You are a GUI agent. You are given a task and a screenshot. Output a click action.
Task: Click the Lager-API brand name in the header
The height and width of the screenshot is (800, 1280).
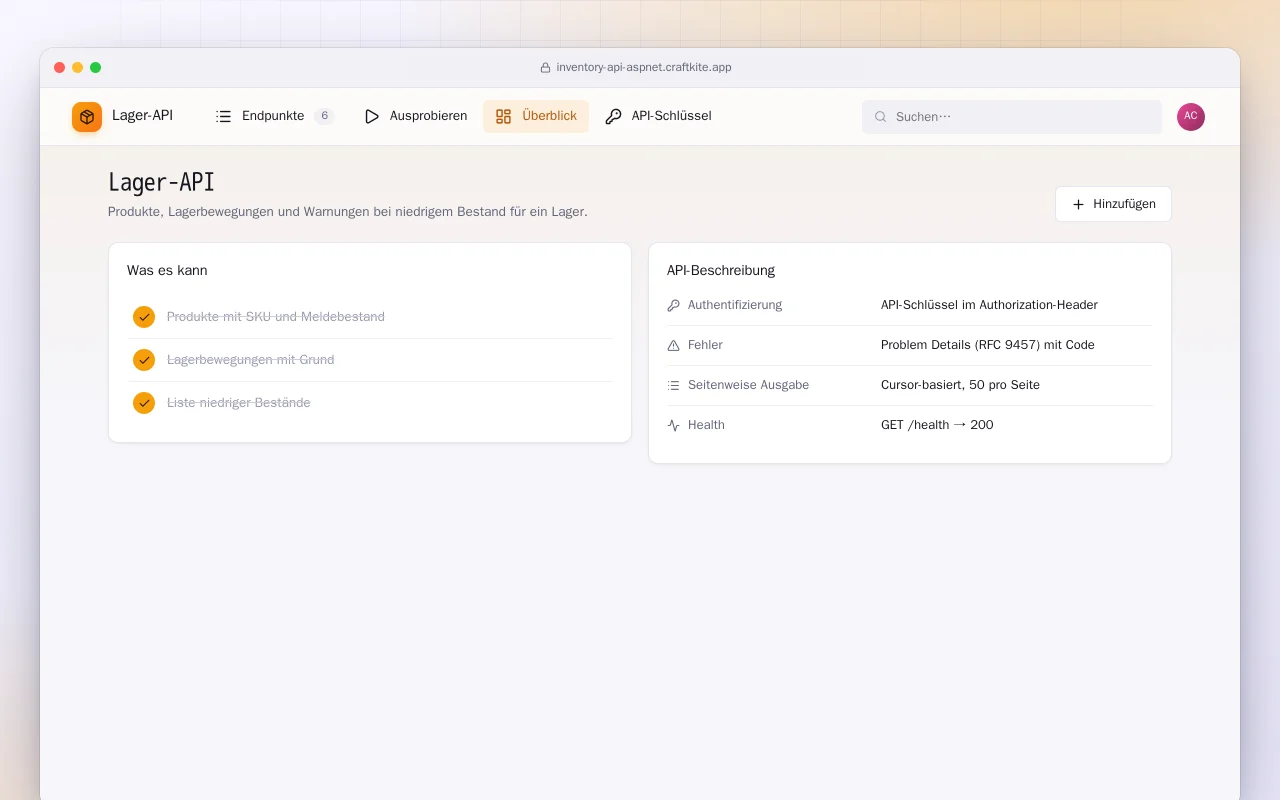click(142, 116)
